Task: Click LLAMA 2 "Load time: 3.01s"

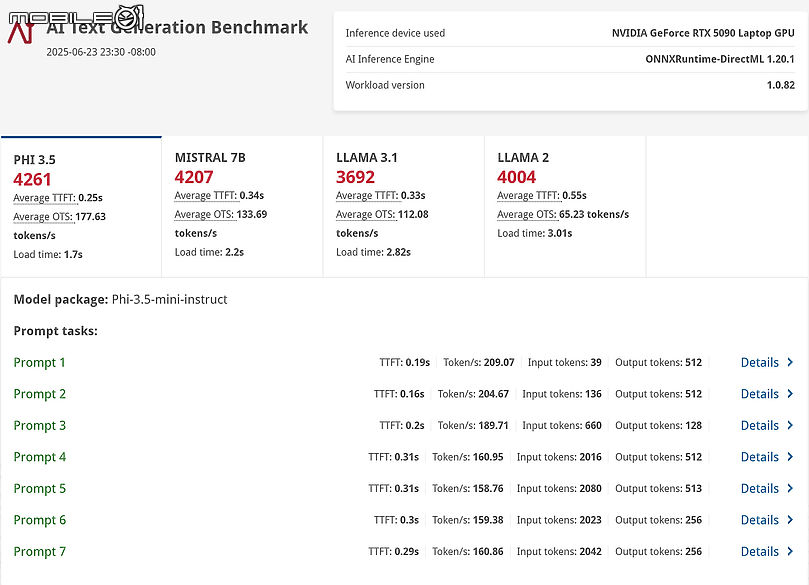Action: (535, 233)
